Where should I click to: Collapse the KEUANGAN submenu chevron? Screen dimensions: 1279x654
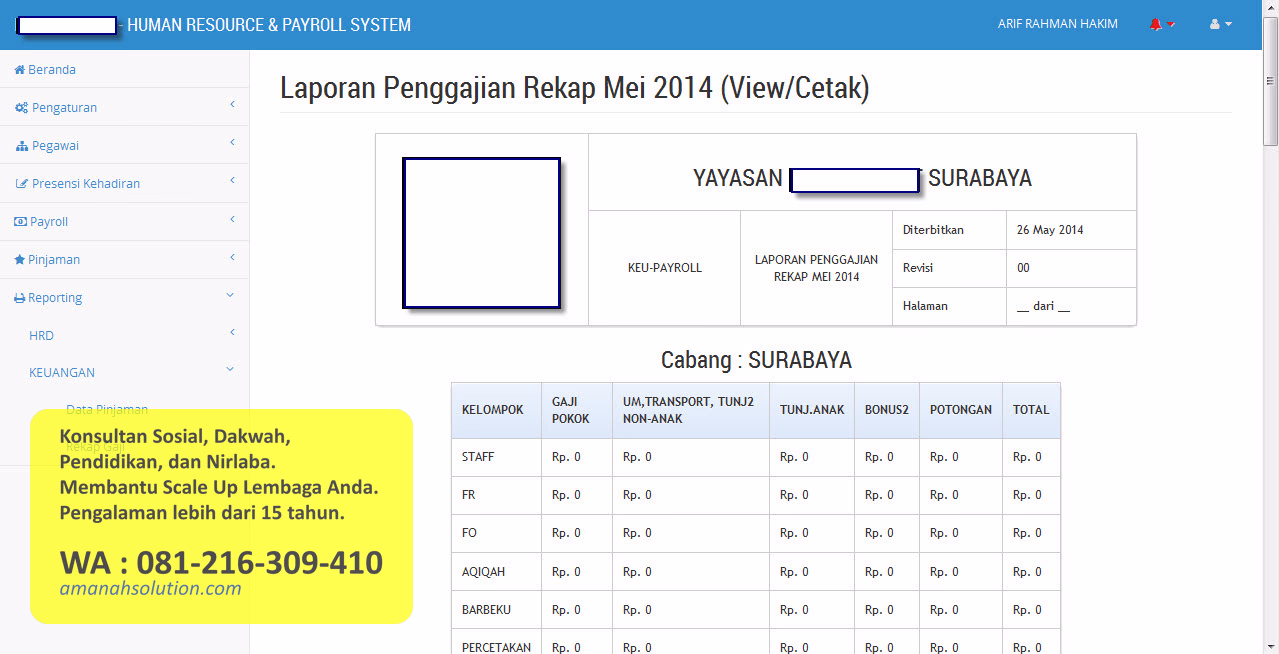[230, 369]
